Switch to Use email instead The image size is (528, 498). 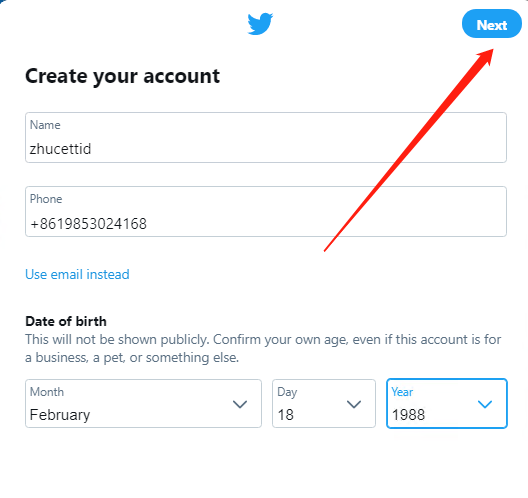pyautogui.click(x=77, y=274)
